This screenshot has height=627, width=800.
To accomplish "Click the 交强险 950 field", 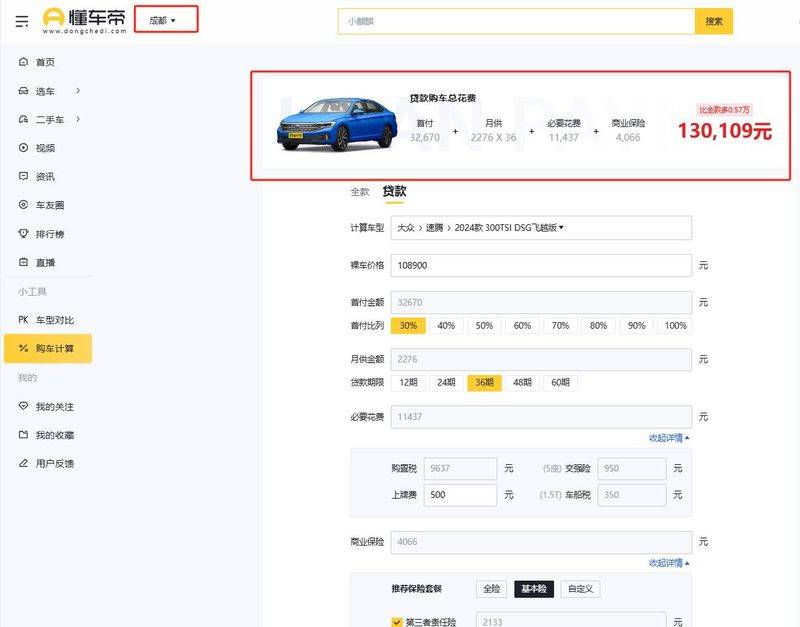I will [x=632, y=468].
